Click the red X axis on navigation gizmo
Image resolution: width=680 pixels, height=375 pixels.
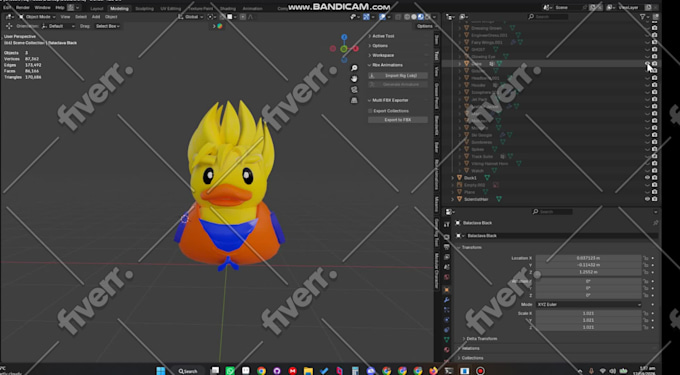pos(356,49)
